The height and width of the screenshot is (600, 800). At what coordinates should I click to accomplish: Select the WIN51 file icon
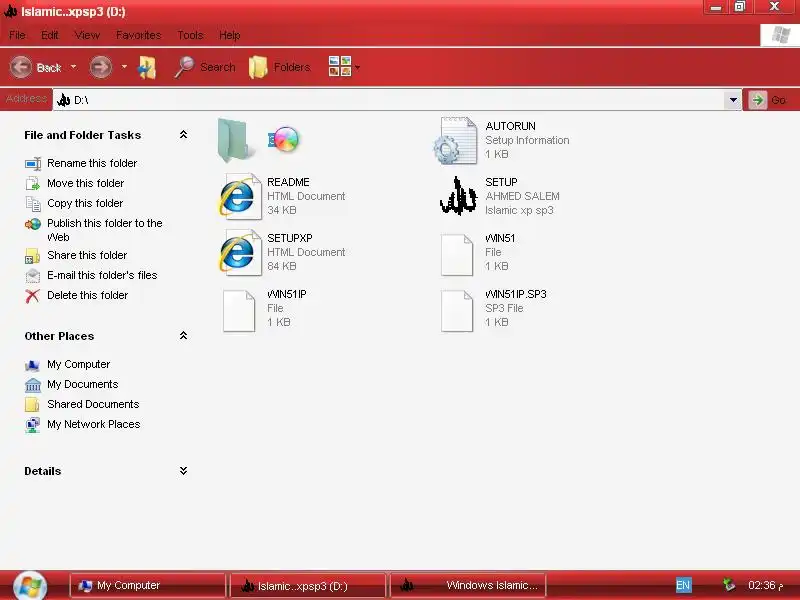tap(457, 255)
